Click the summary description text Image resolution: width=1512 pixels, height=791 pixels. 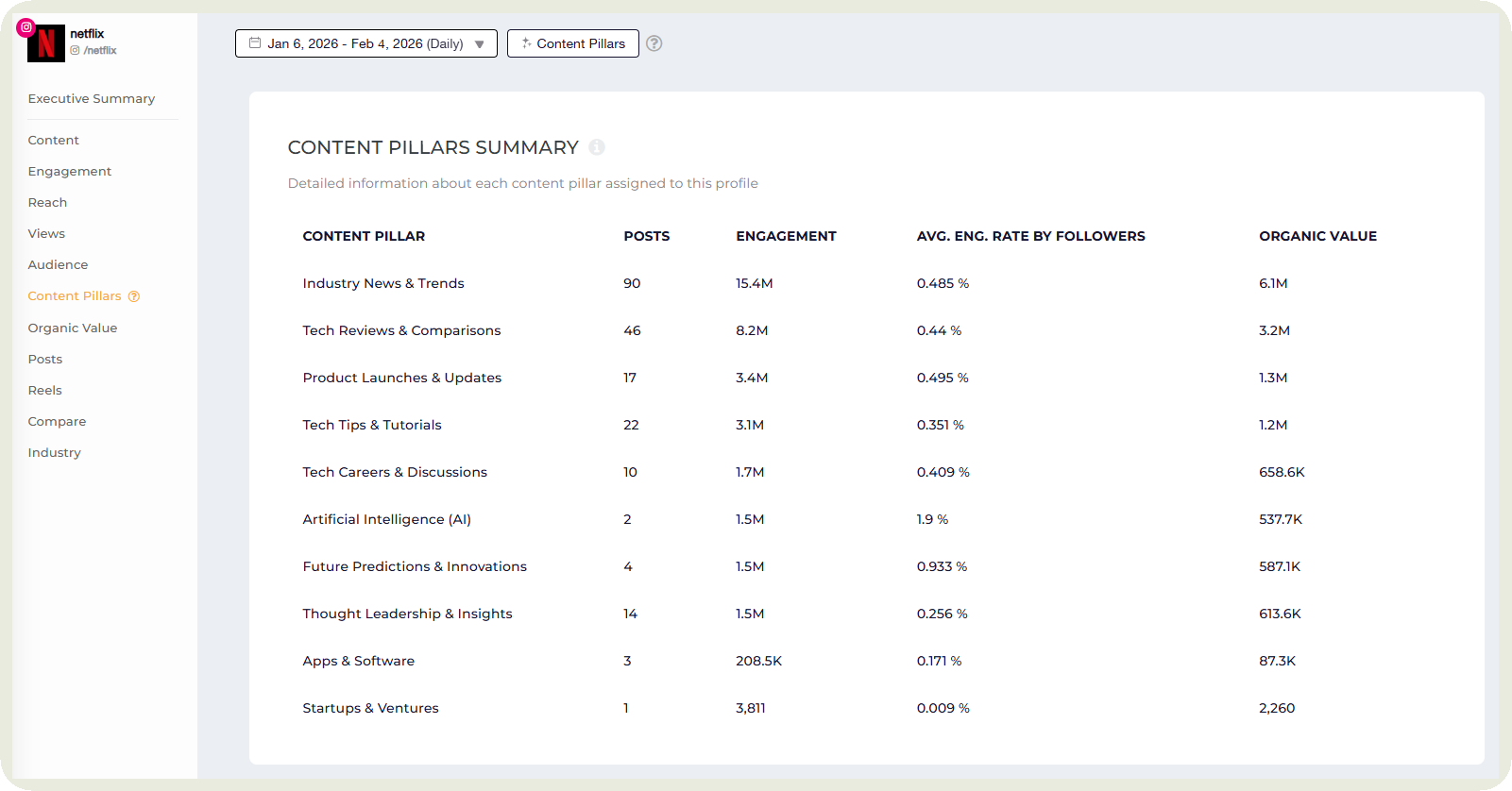pyautogui.click(x=523, y=183)
